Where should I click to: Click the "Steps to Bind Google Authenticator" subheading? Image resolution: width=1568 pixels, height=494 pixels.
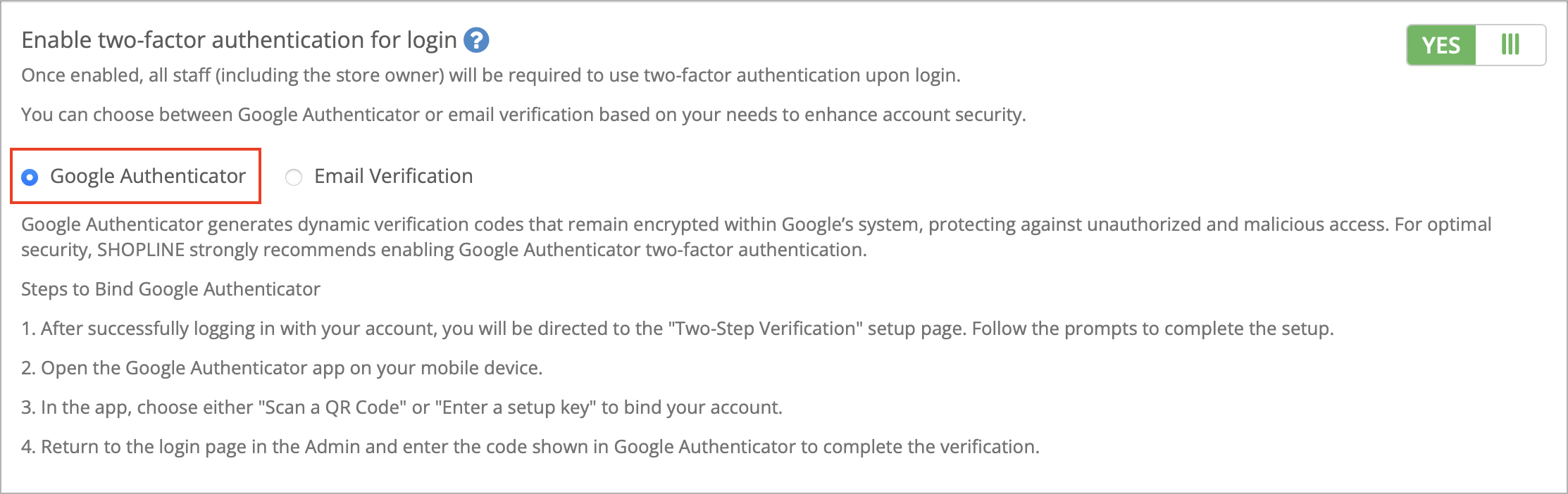click(170, 289)
